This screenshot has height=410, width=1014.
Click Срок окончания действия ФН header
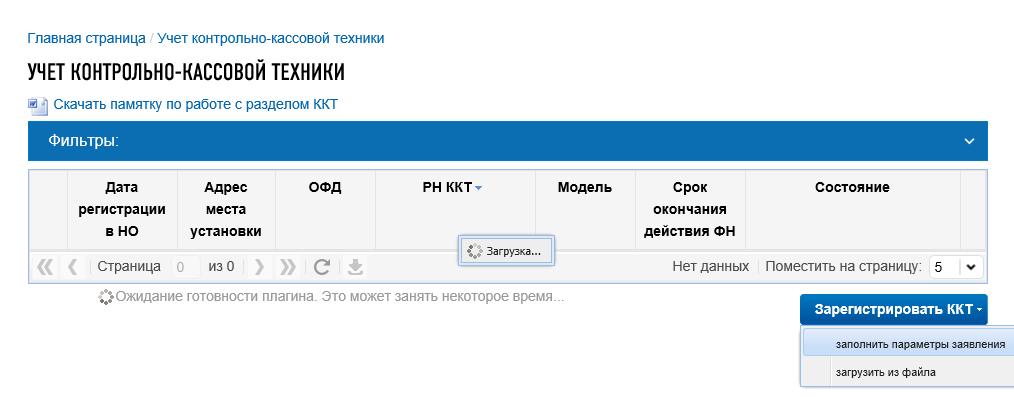tap(691, 210)
